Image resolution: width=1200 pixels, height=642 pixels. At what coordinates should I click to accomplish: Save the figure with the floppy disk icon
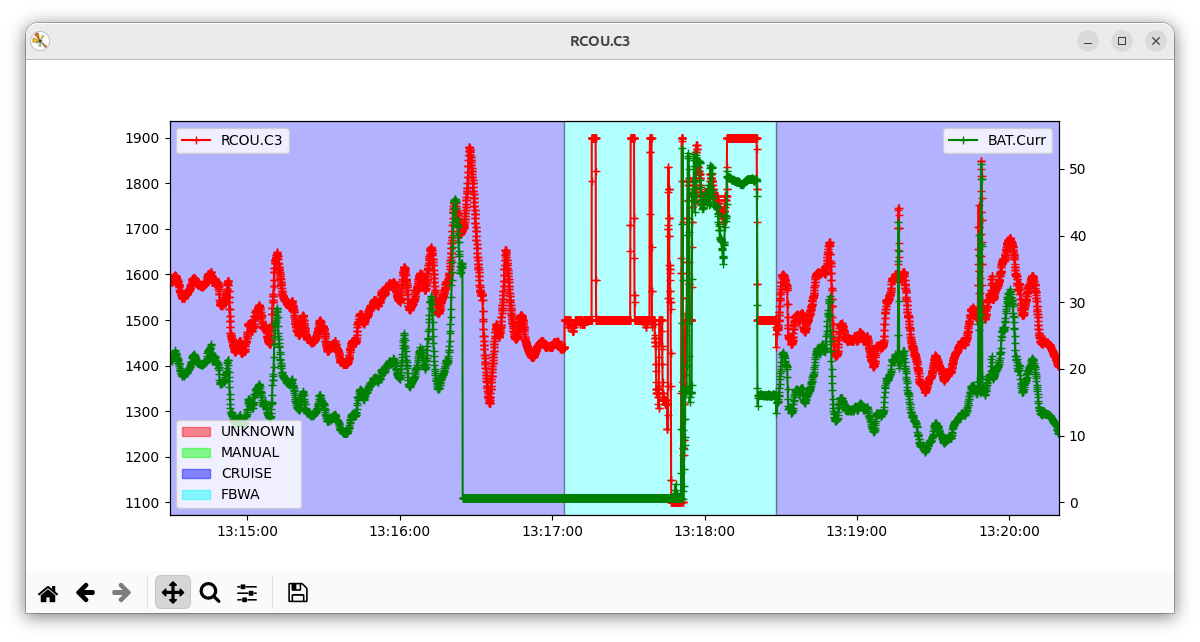297,593
